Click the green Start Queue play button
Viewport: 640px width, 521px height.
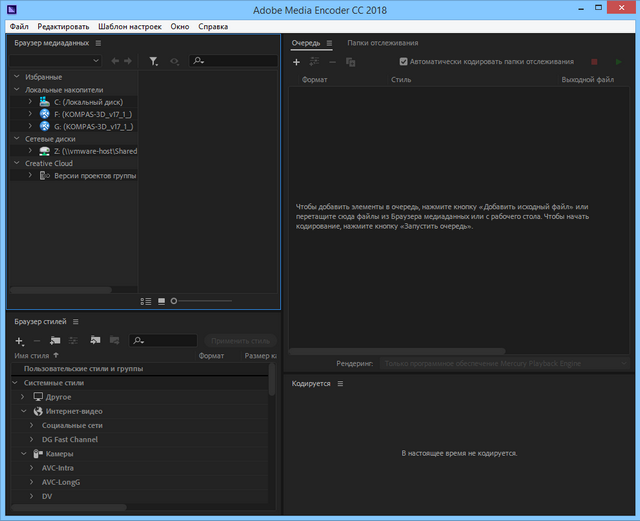[620, 62]
